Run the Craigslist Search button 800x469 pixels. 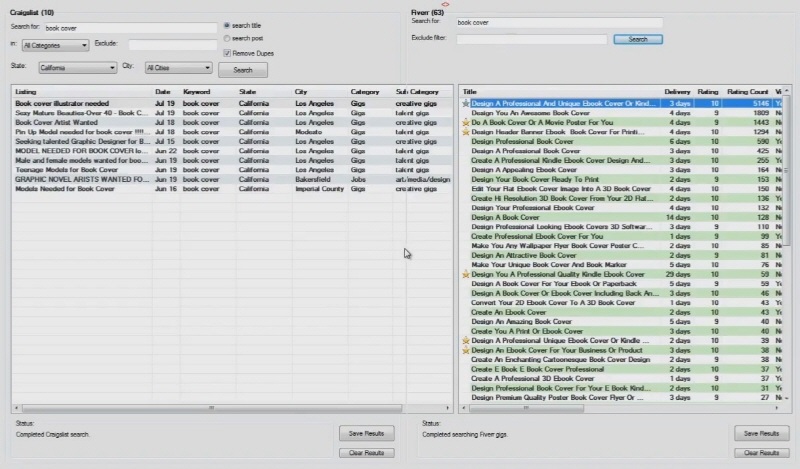click(243, 70)
